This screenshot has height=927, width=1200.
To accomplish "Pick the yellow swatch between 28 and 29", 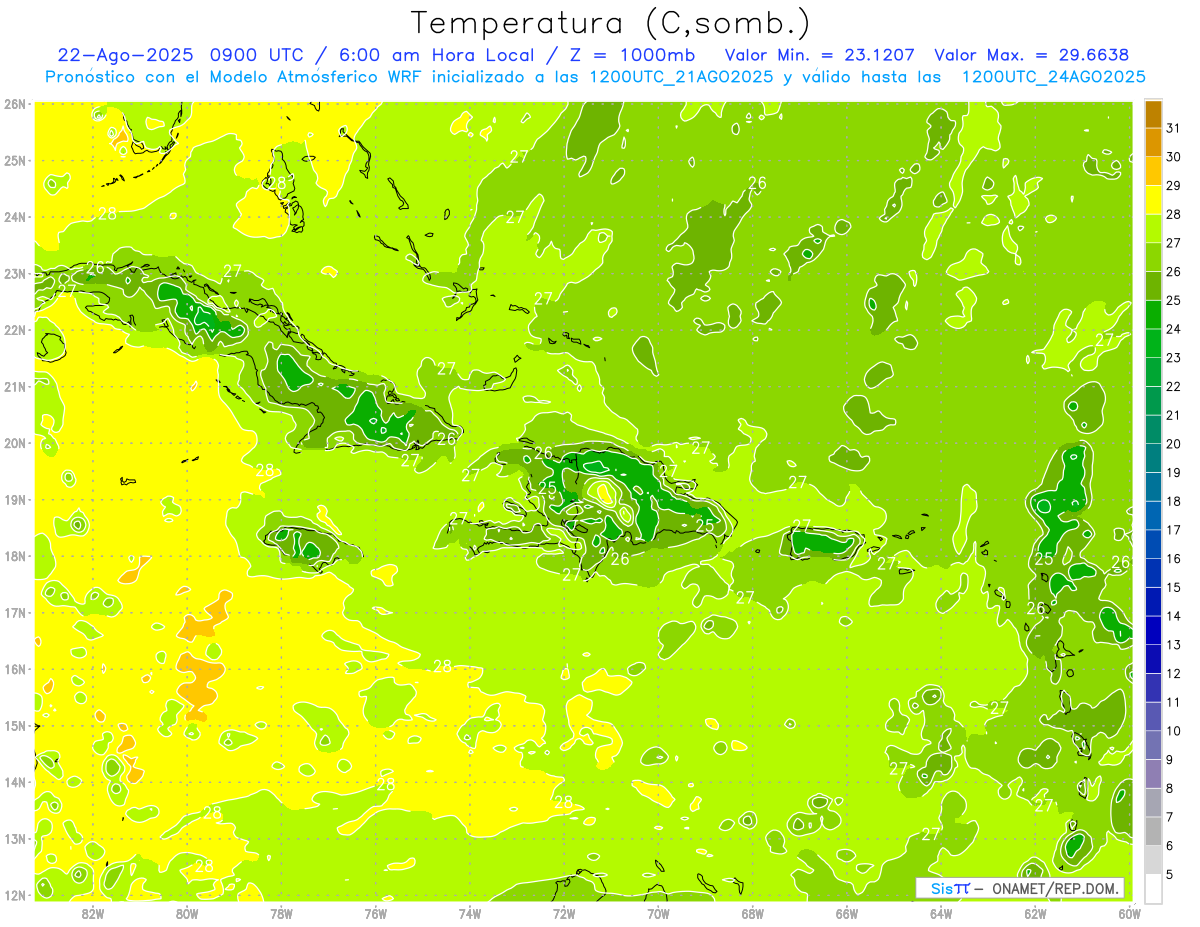I will 1153,200.
